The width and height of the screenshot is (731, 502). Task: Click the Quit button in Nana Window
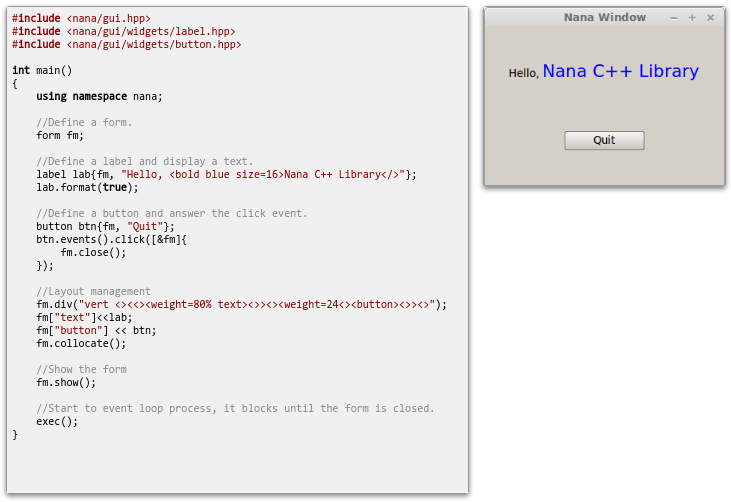point(604,140)
